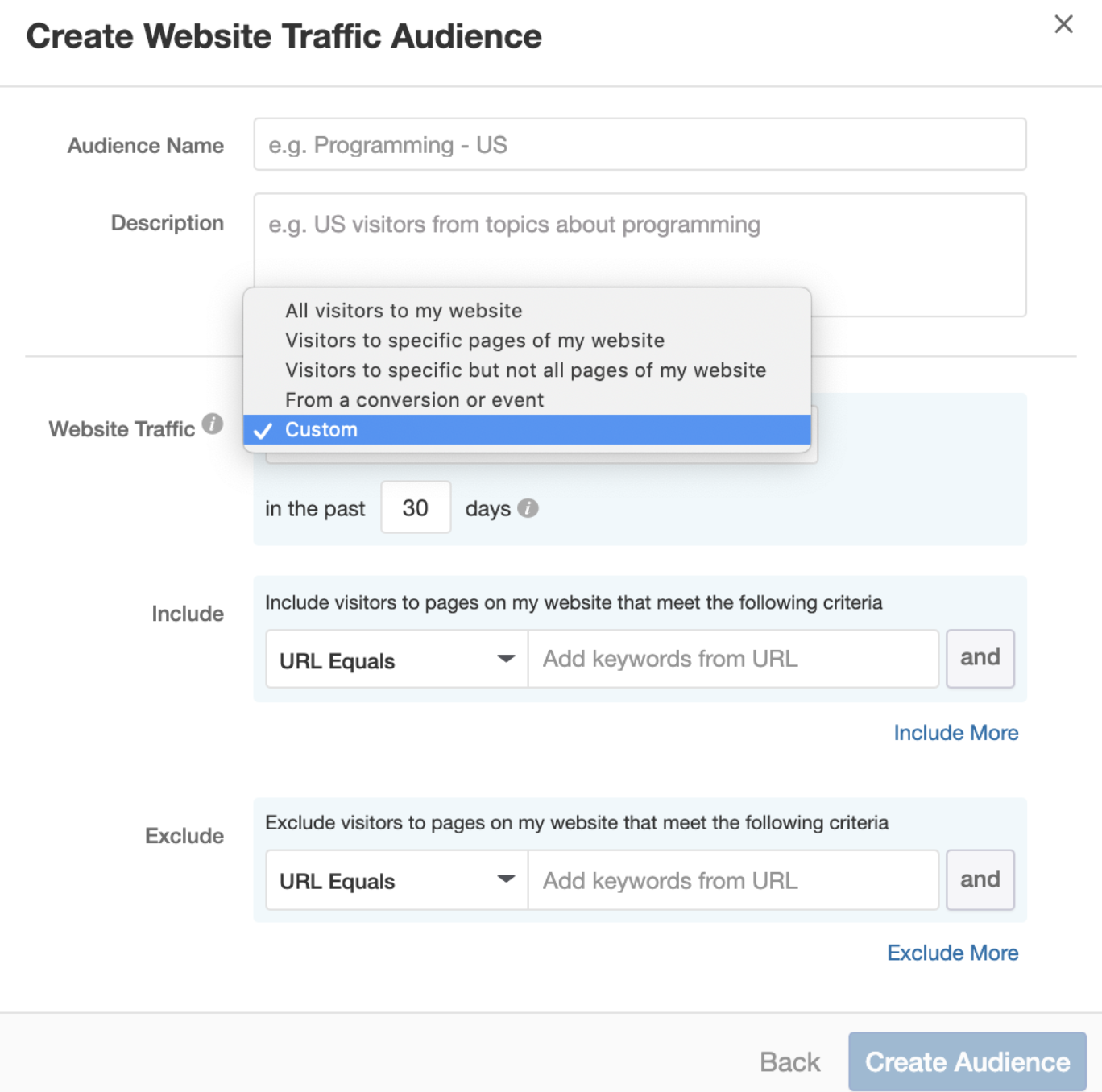Choose 'Visitors to specific pages of my website'
Viewport: 1102px width, 1092px height.
pyautogui.click(x=474, y=341)
